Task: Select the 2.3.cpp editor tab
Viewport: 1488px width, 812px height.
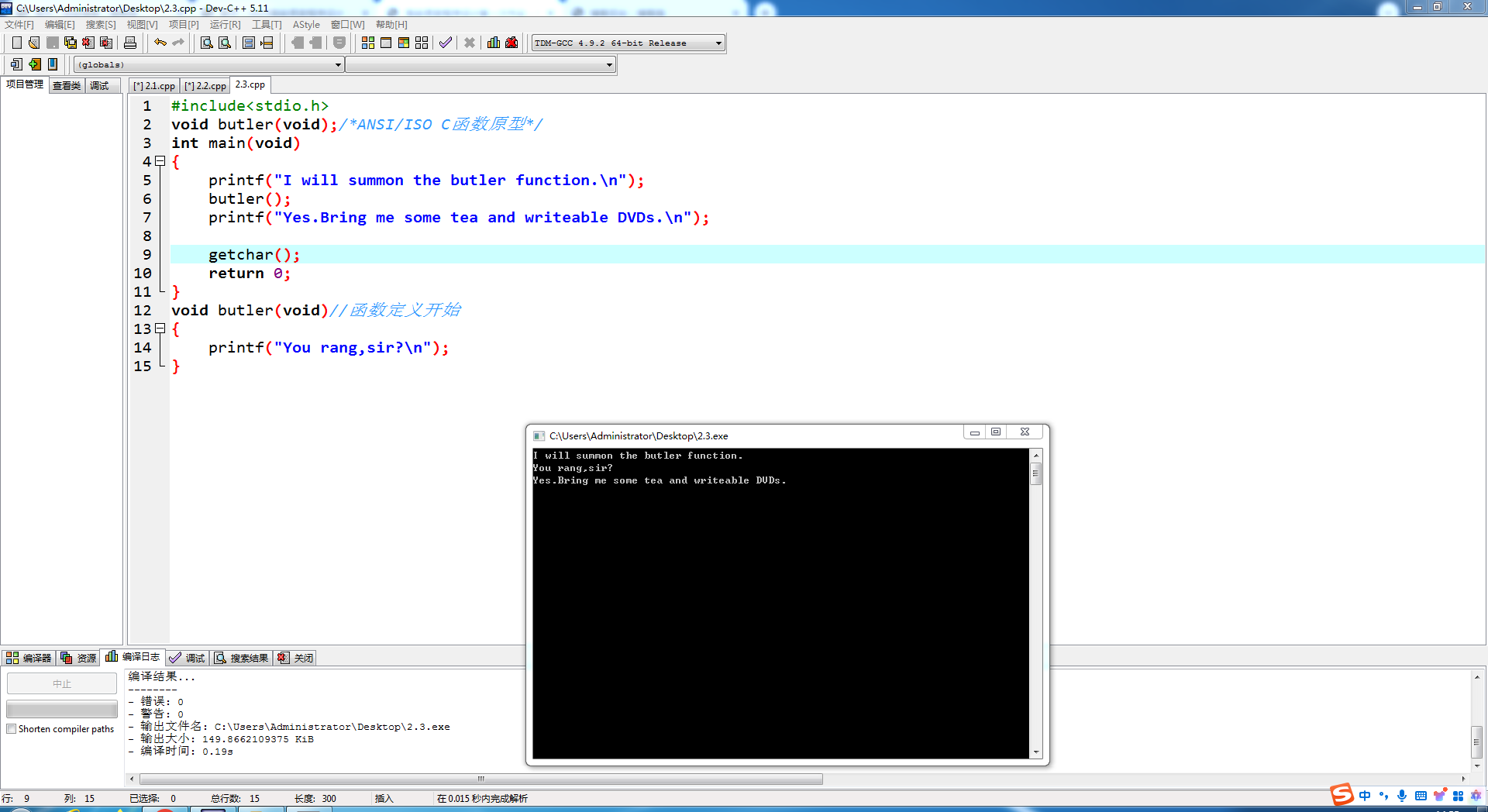Action: tap(250, 84)
